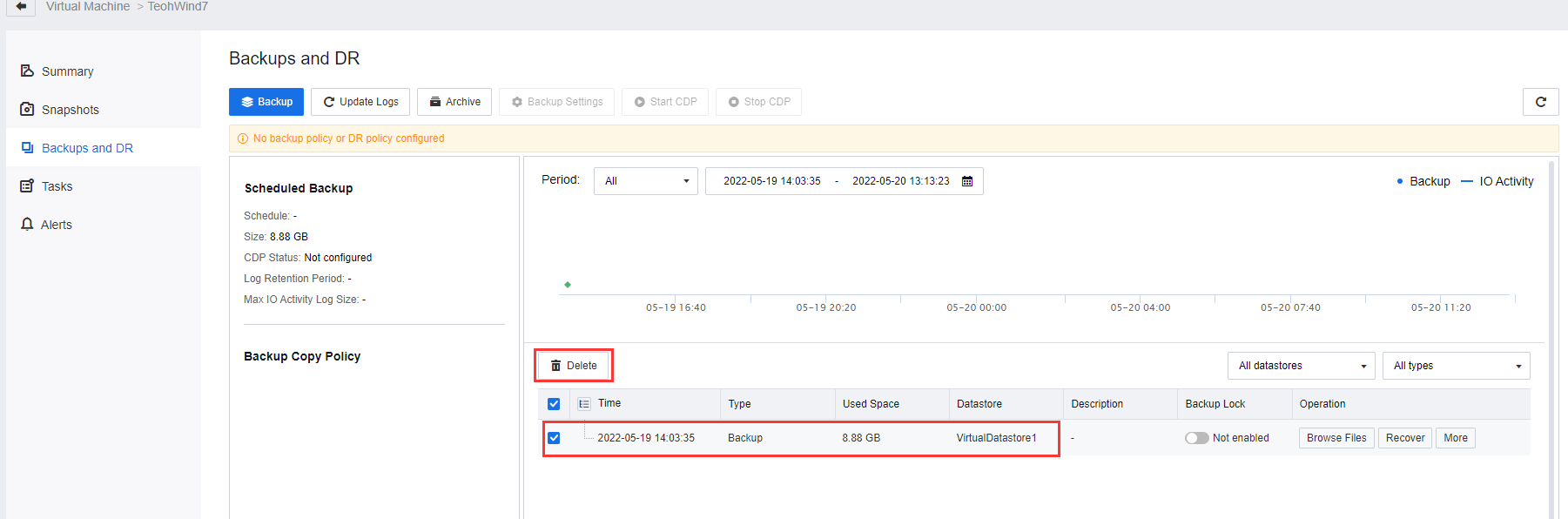Open the calendar date picker icon
1568x519 pixels.
(967, 181)
